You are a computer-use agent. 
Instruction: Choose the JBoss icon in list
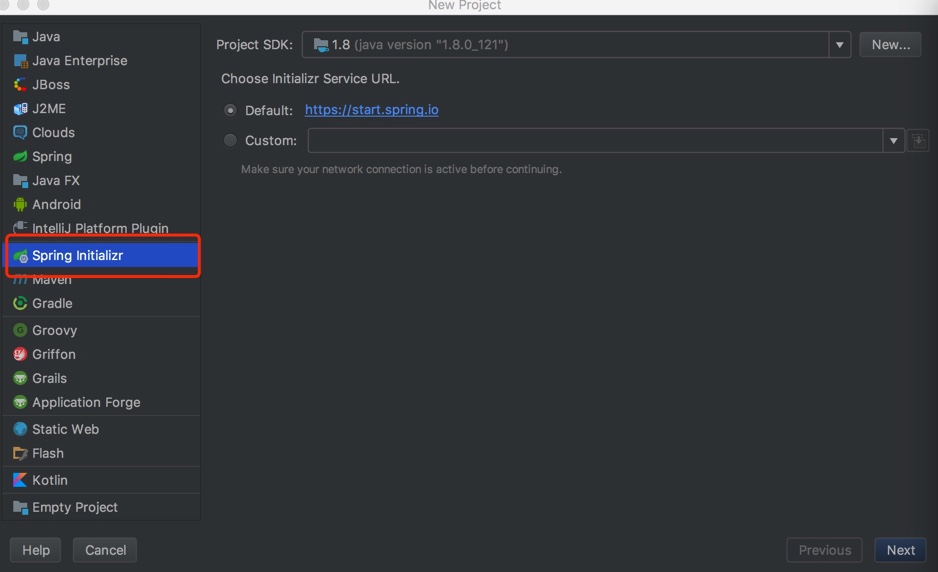coord(20,85)
